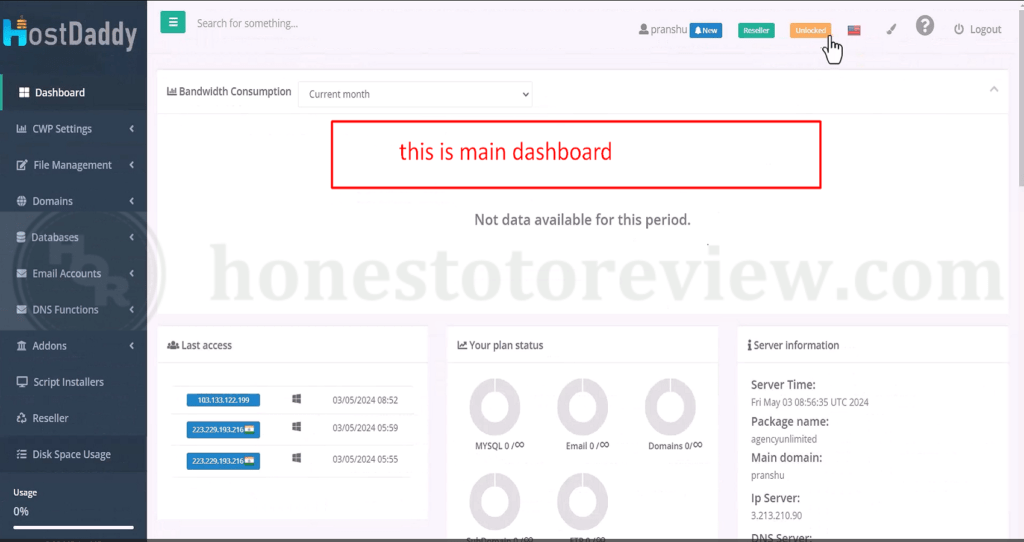
Task: Open Disk Space Usage menu item
Action: (x=73, y=454)
